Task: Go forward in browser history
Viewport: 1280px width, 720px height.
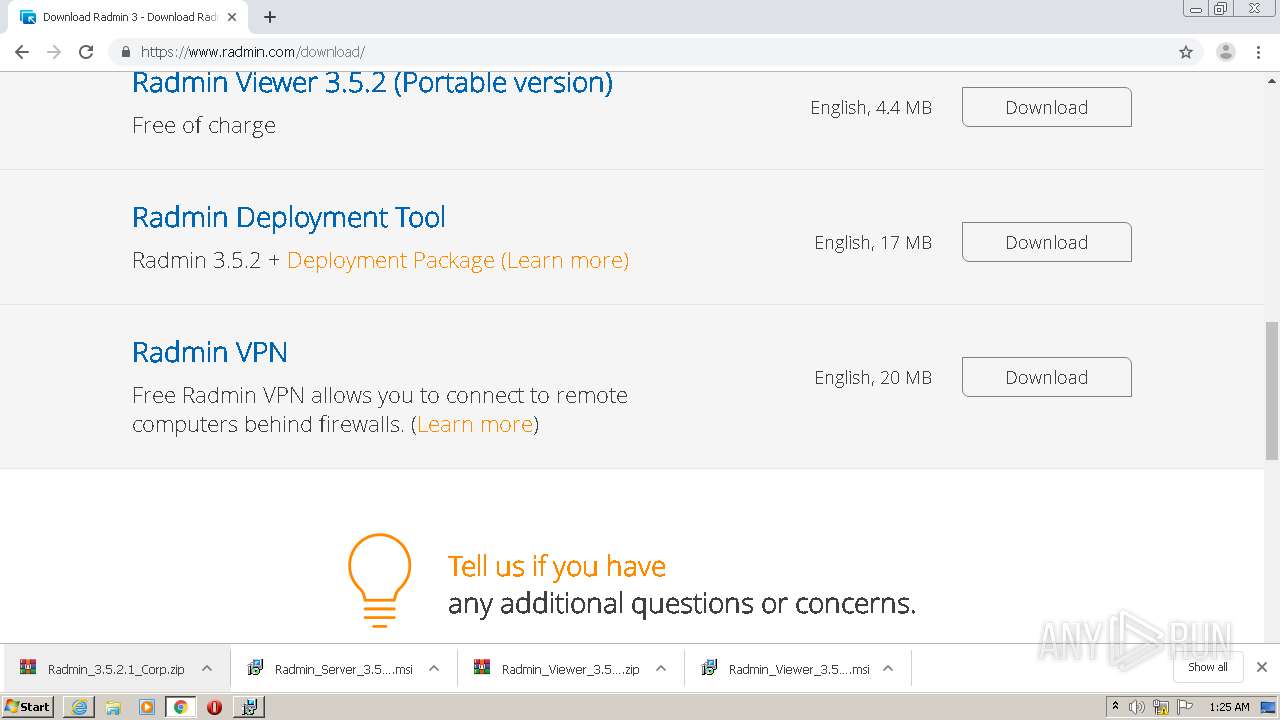Action: coord(54,52)
